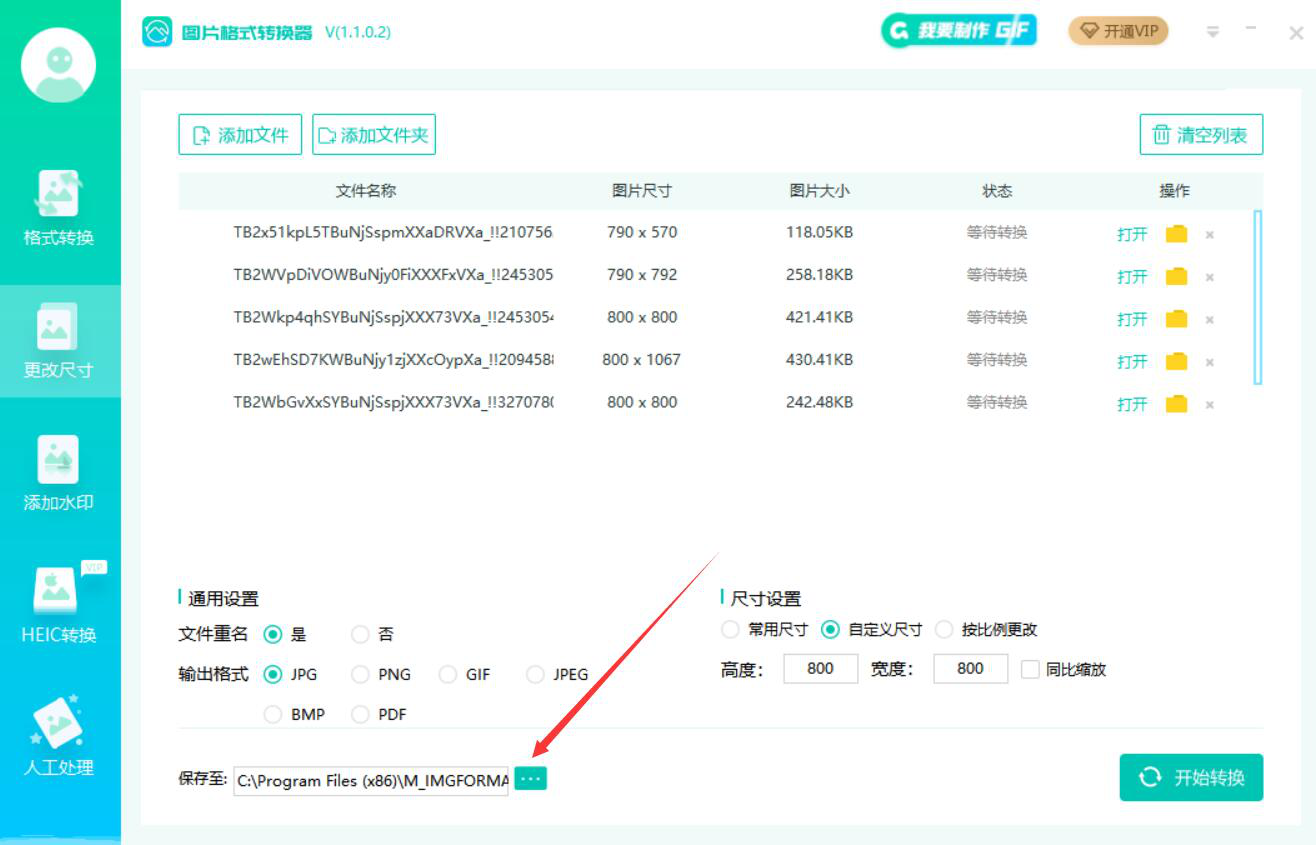
Task: Select the 常用尺寸 size option
Action: 731,630
